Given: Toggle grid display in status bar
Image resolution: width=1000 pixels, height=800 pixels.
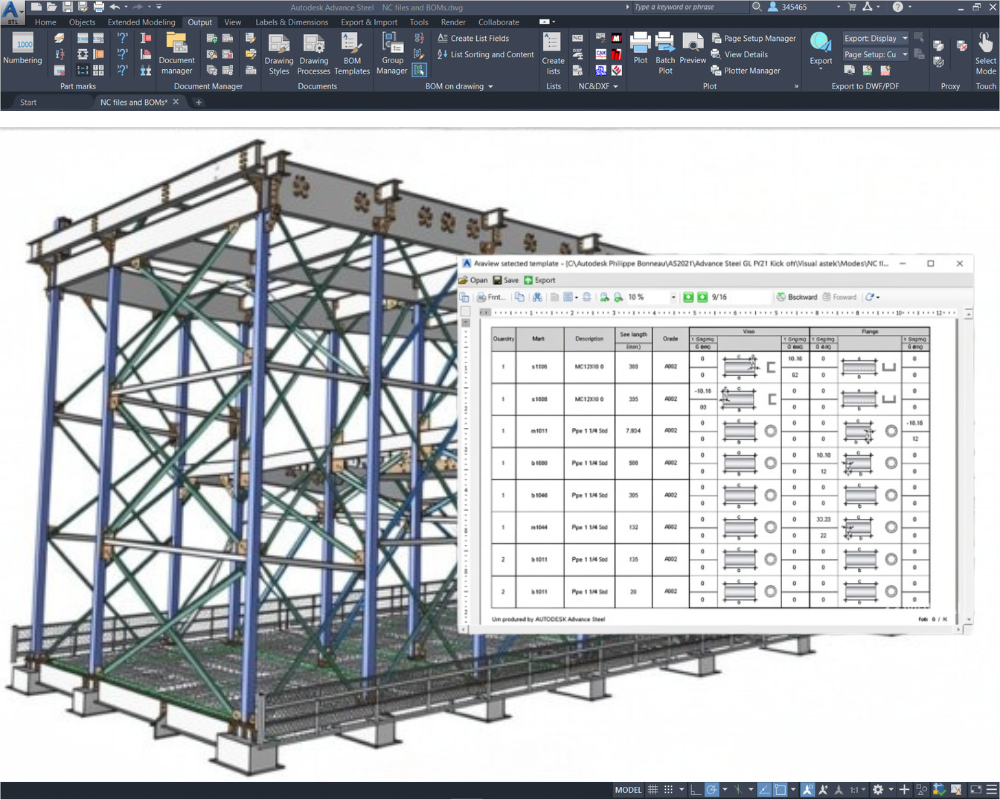Looking at the screenshot, I should coord(653,790).
